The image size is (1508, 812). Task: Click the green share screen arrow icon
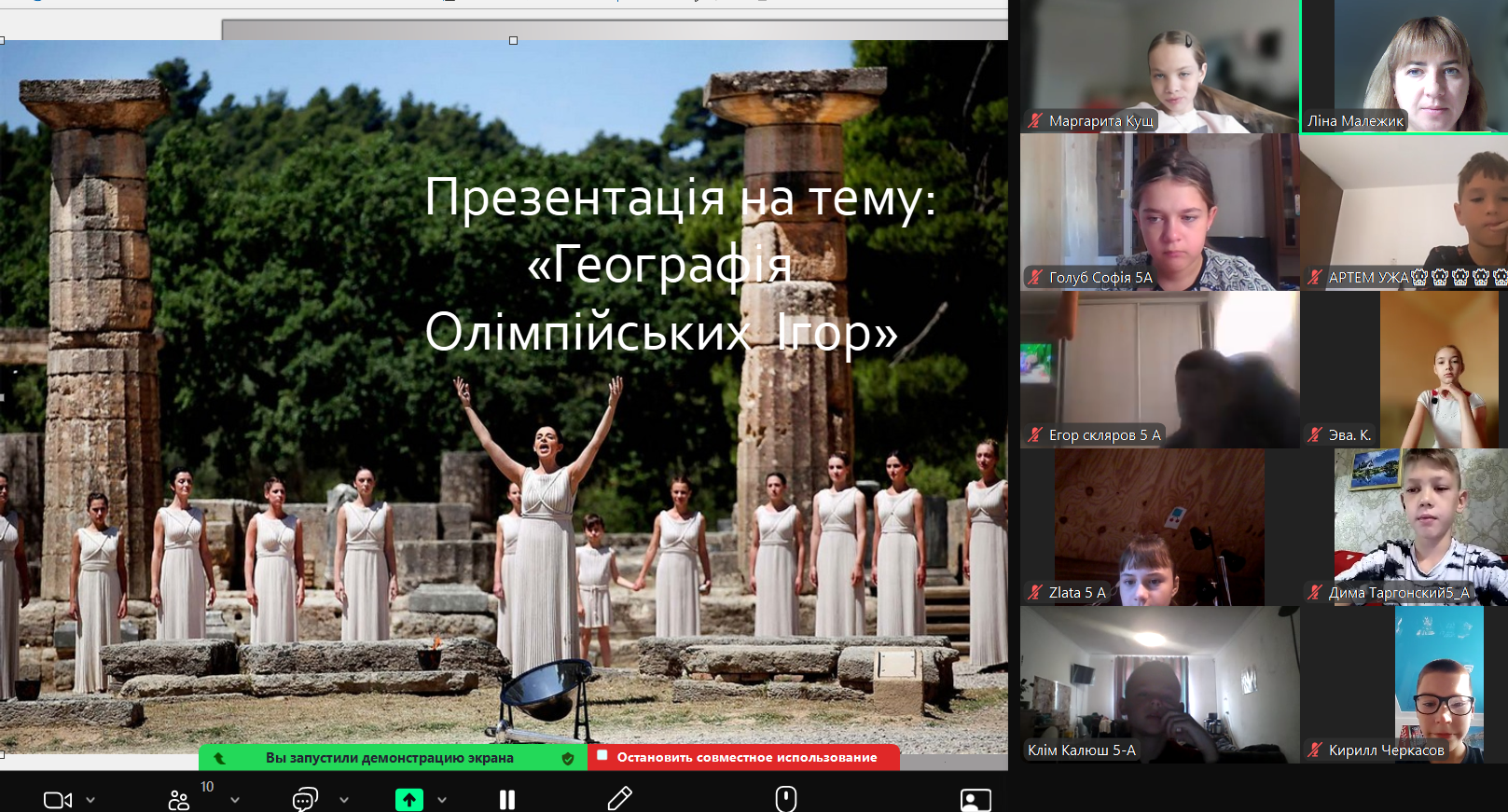click(x=409, y=800)
